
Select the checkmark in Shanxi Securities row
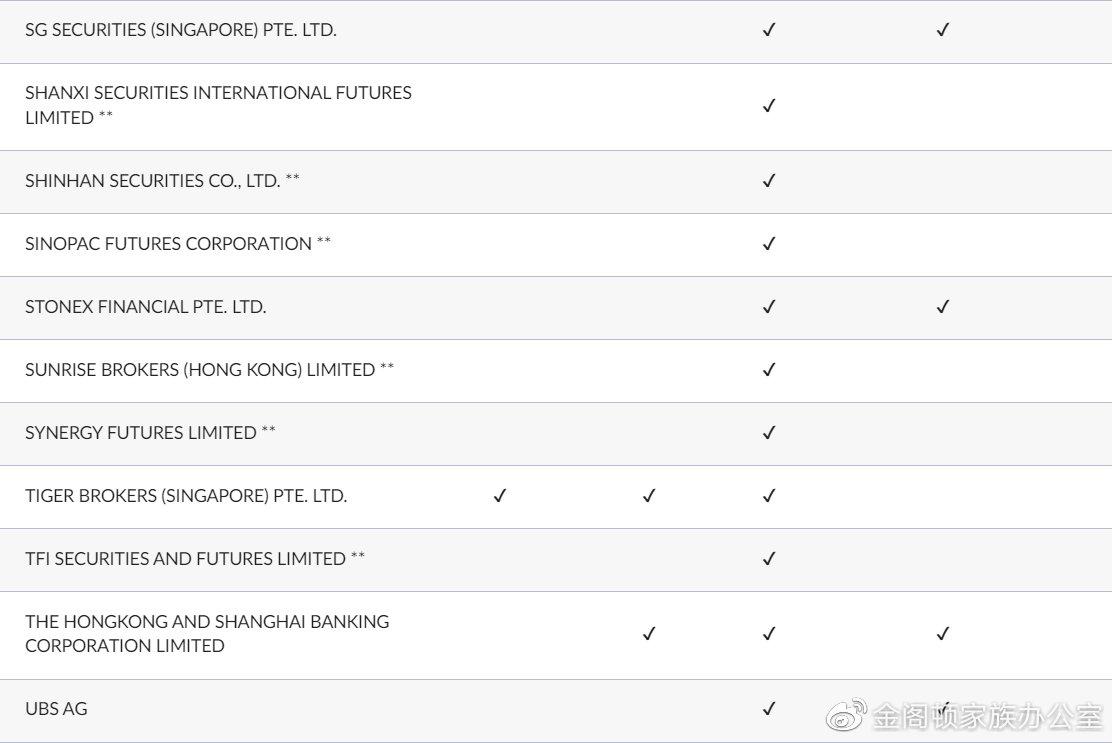tap(768, 105)
